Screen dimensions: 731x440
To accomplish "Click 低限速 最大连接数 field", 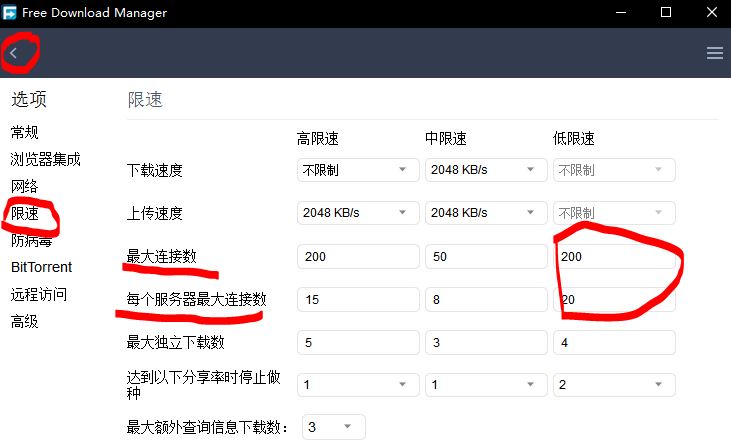I will click(x=614, y=256).
